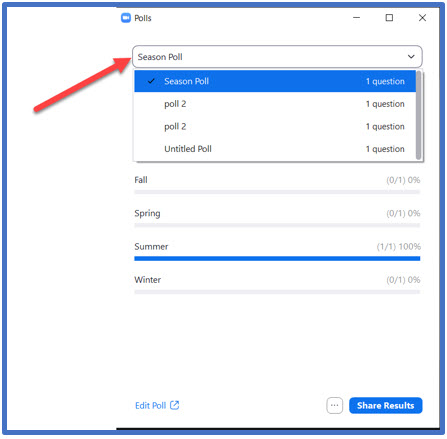Click the Winter result bar
Image resolution: width=447 pixels, height=439 pixels.
click(x=277, y=292)
